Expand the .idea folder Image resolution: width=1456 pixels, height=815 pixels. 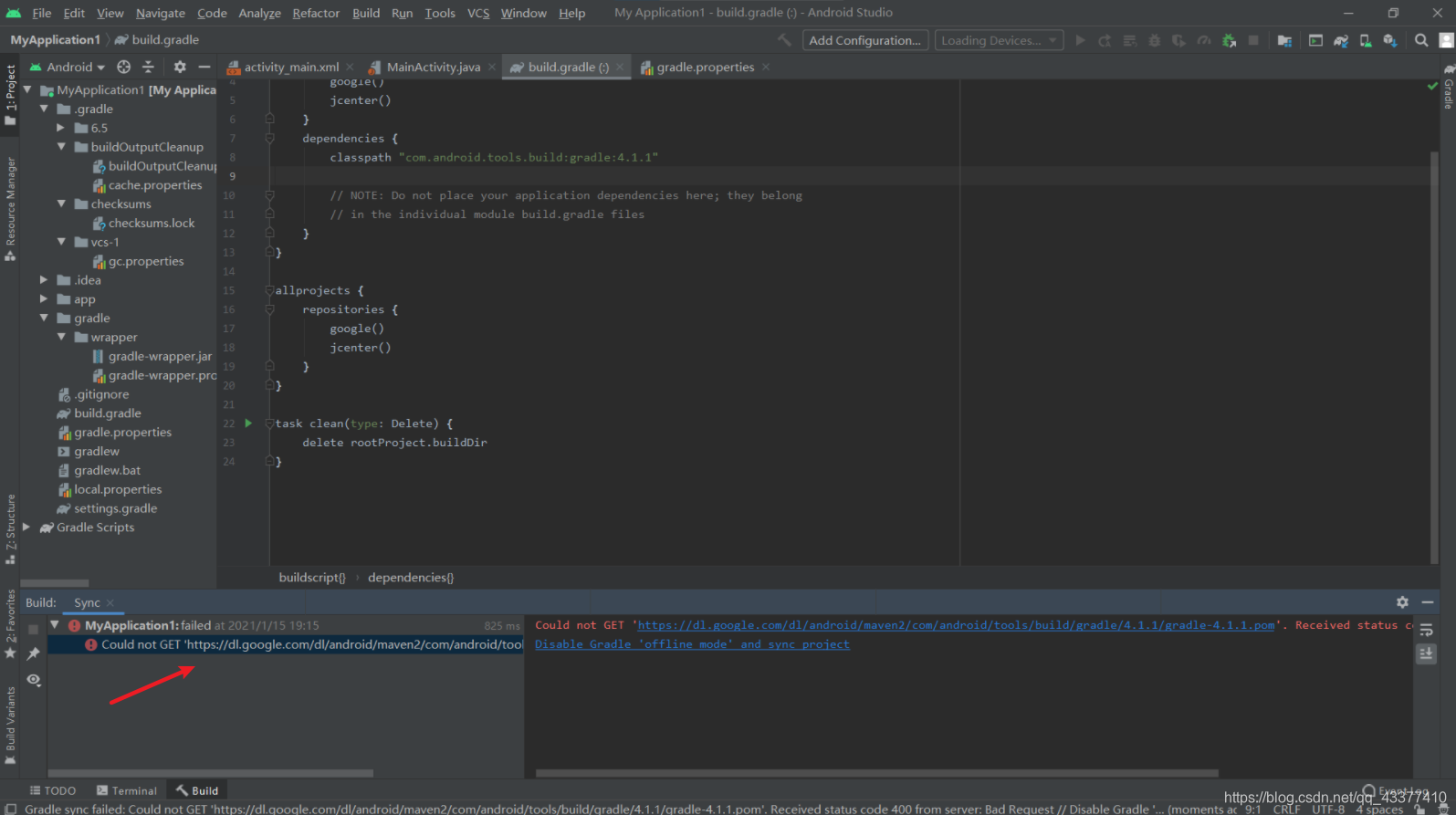point(44,280)
